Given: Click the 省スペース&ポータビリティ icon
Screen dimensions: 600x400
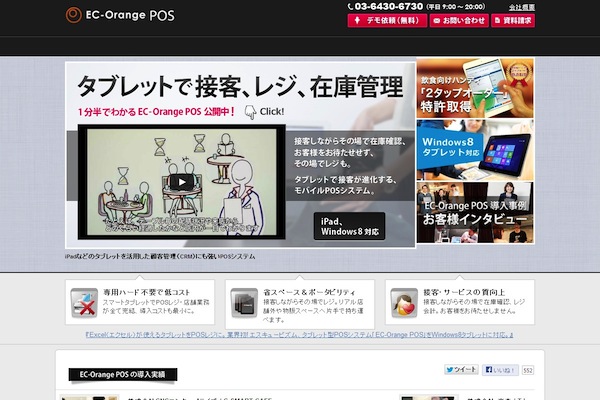Looking at the screenshot, I should 244,303.
